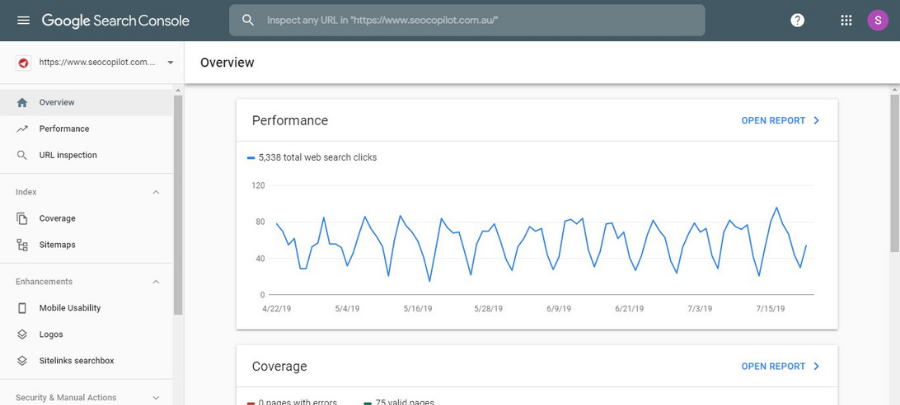Viewport: 900px width, 405px height.
Task: Click the Performance trend line icon
Action: point(22,129)
